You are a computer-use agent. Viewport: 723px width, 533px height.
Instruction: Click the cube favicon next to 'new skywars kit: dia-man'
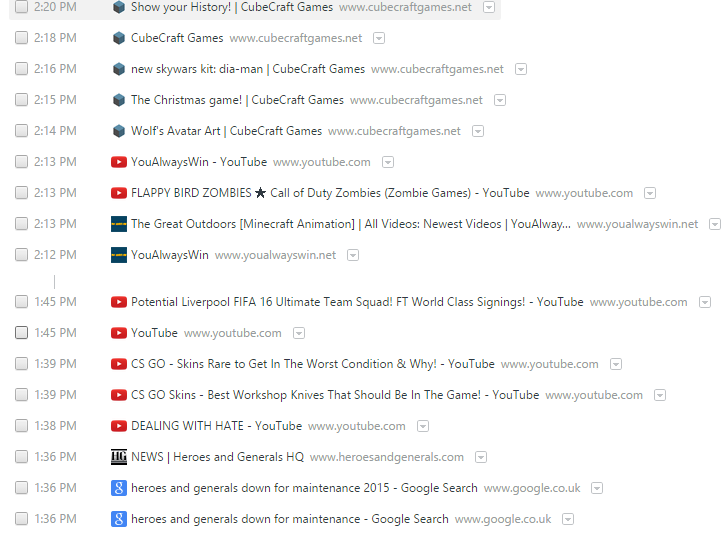[x=119, y=69]
